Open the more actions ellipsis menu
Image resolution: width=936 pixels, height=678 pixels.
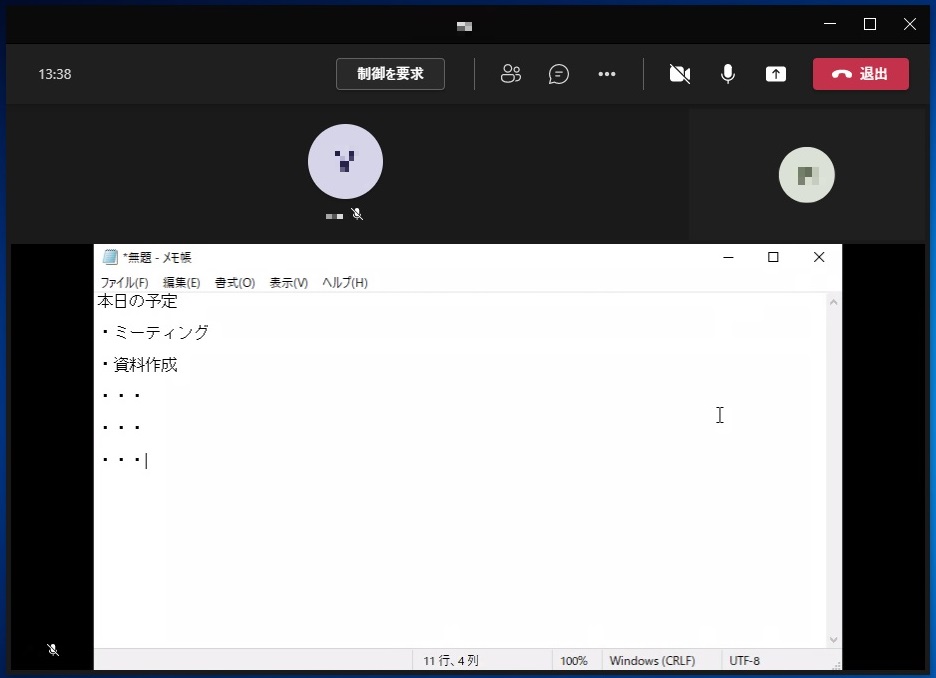point(606,74)
